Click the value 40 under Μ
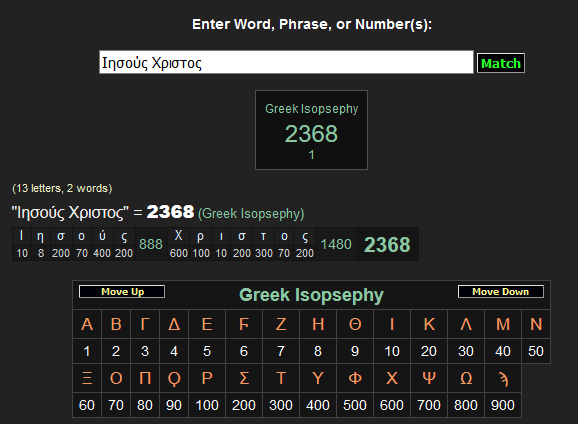 pyautogui.click(x=503, y=351)
